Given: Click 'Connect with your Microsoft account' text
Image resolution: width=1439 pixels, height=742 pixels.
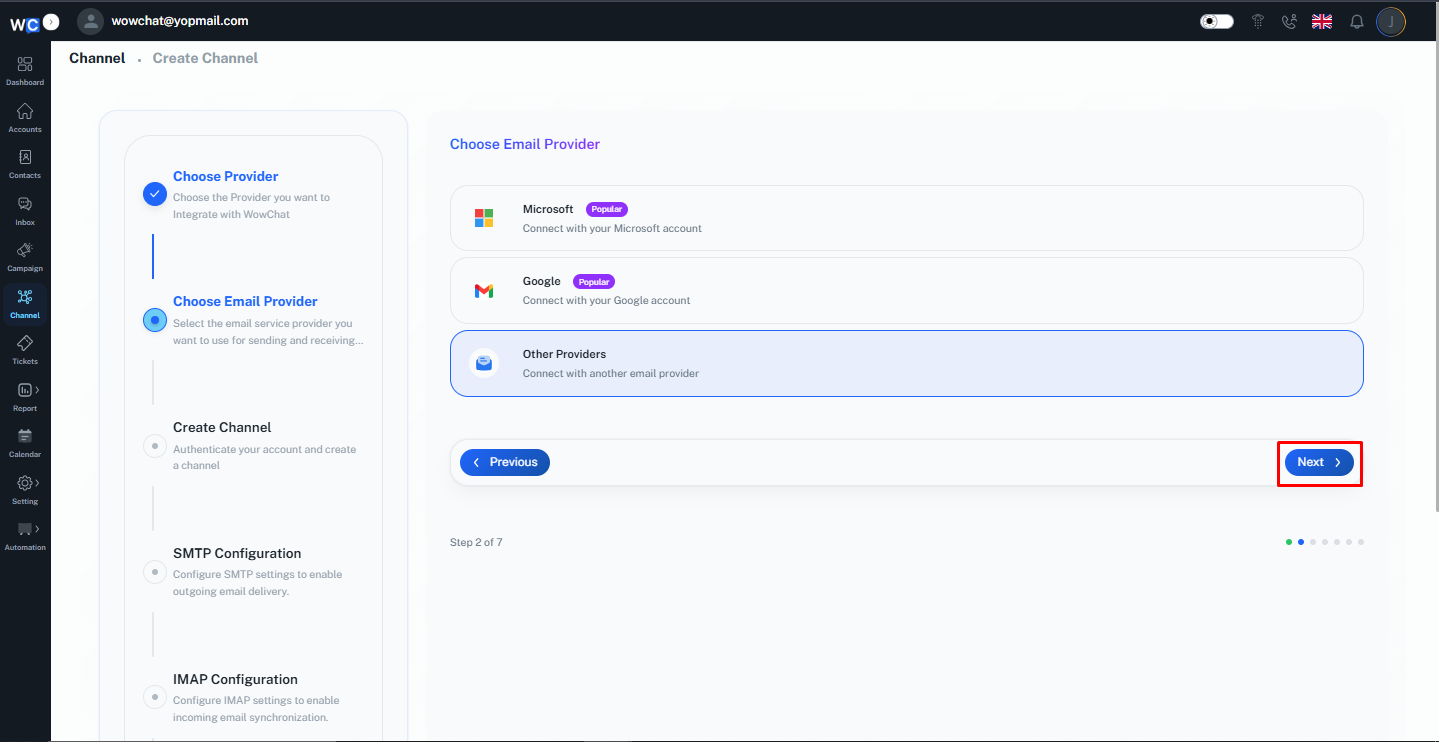Looking at the screenshot, I should pyautogui.click(x=612, y=228).
